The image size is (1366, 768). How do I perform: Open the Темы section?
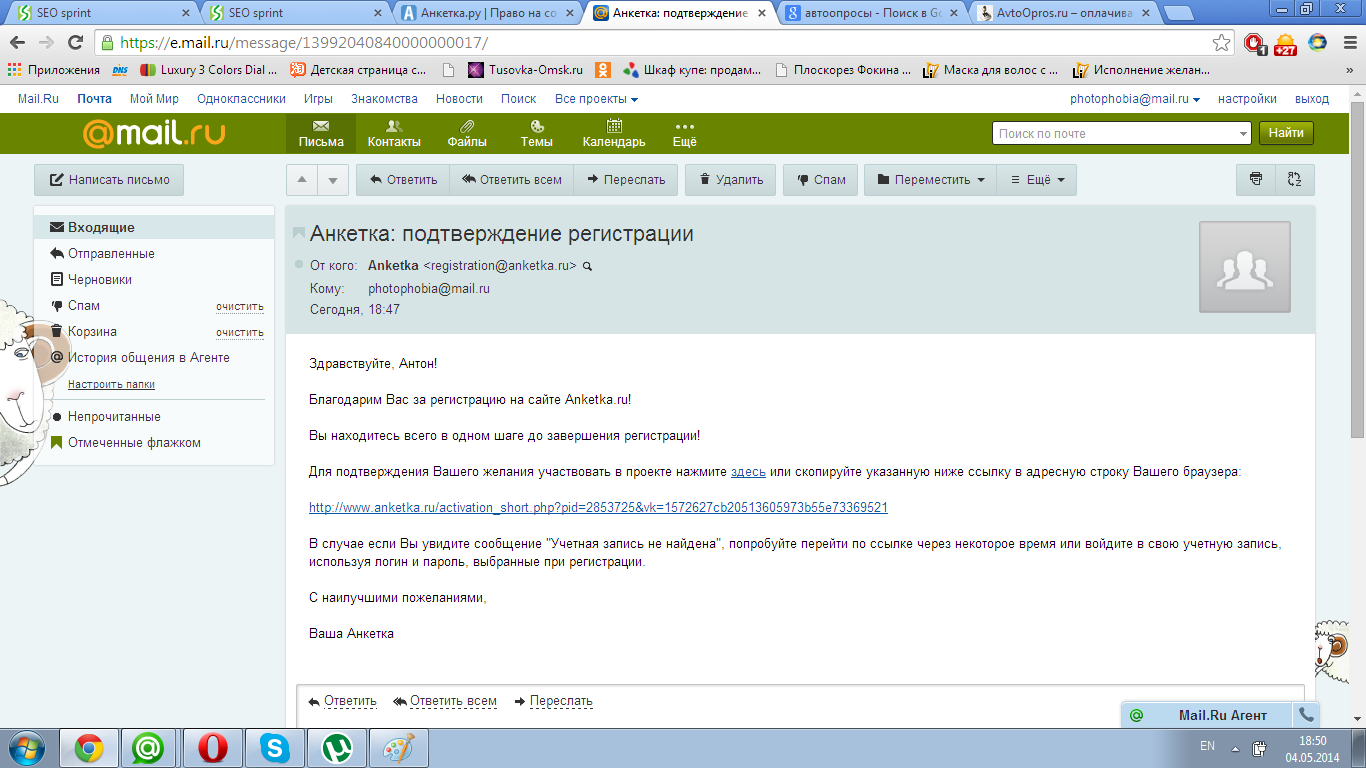click(x=537, y=134)
